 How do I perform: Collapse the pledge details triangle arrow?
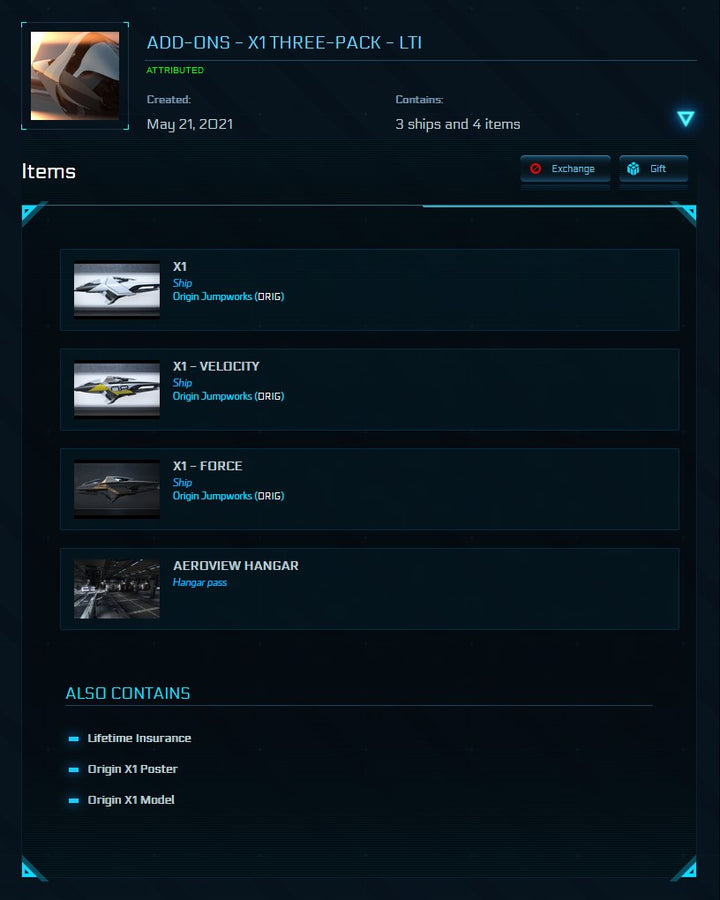tap(686, 119)
